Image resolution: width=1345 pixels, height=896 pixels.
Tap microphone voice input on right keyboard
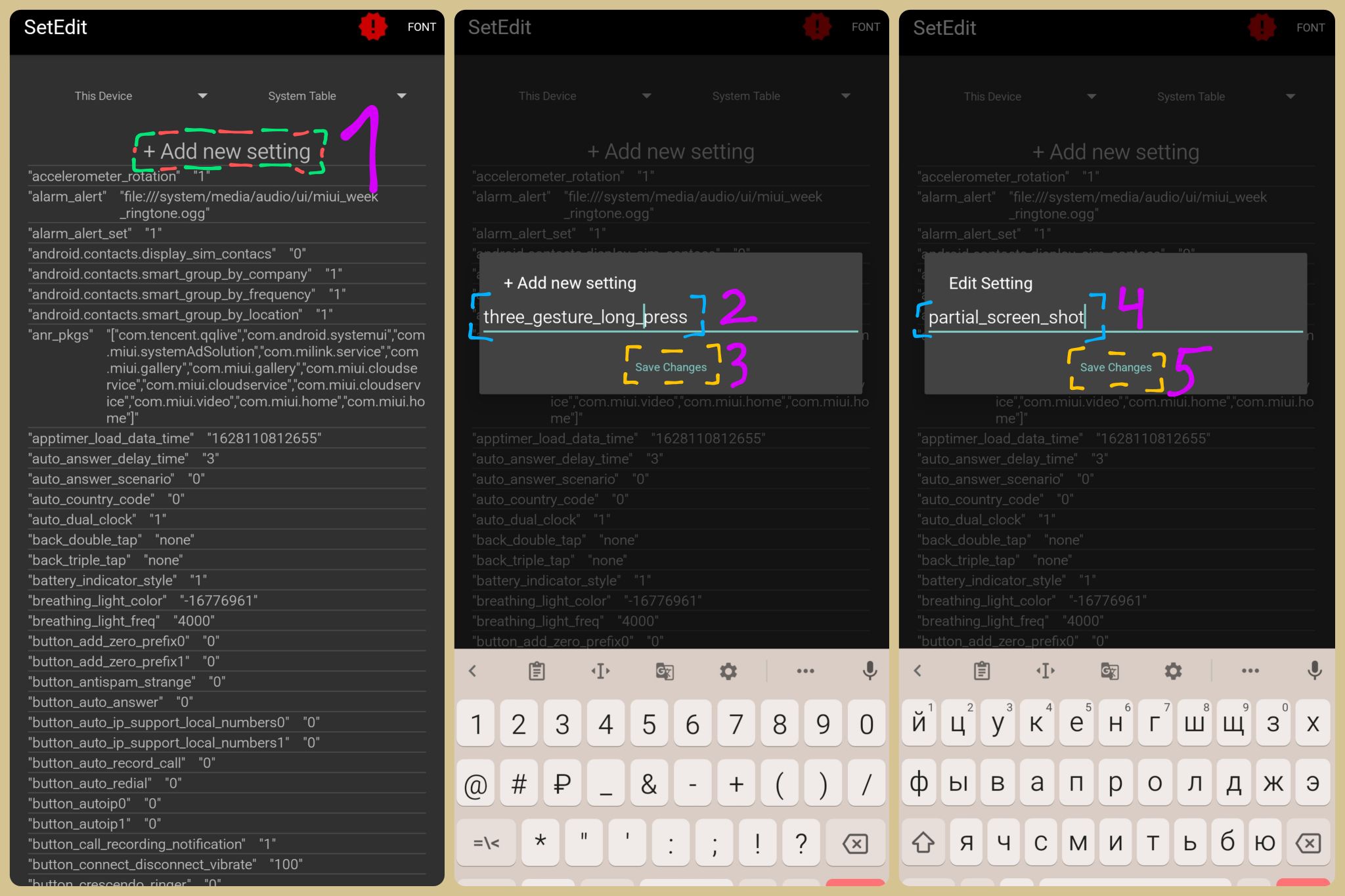1314,670
